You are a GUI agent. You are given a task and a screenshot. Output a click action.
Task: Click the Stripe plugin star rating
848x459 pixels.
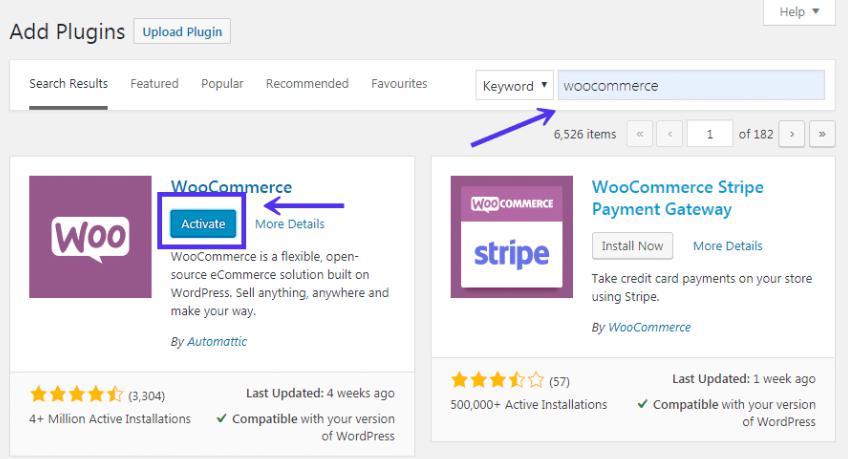point(498,380)
